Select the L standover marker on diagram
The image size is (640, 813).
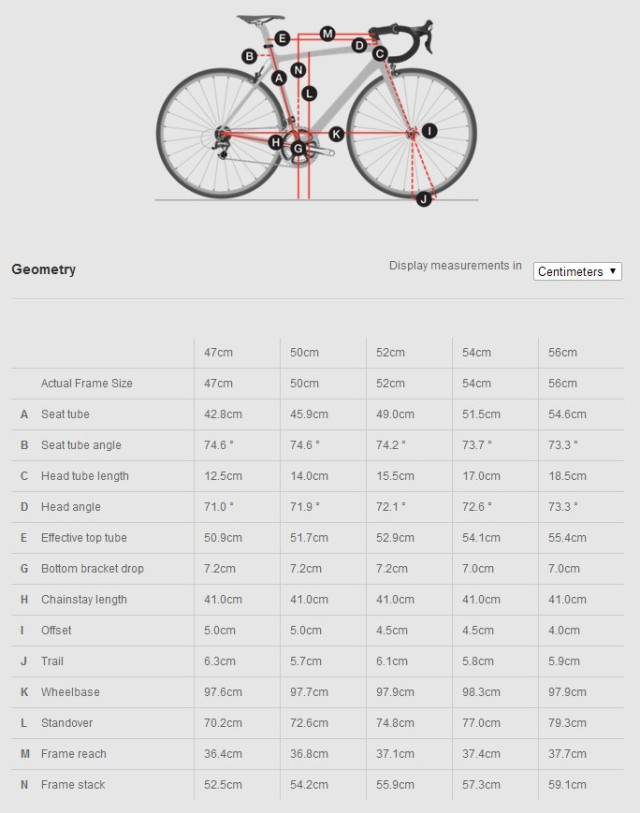point(309,93)
